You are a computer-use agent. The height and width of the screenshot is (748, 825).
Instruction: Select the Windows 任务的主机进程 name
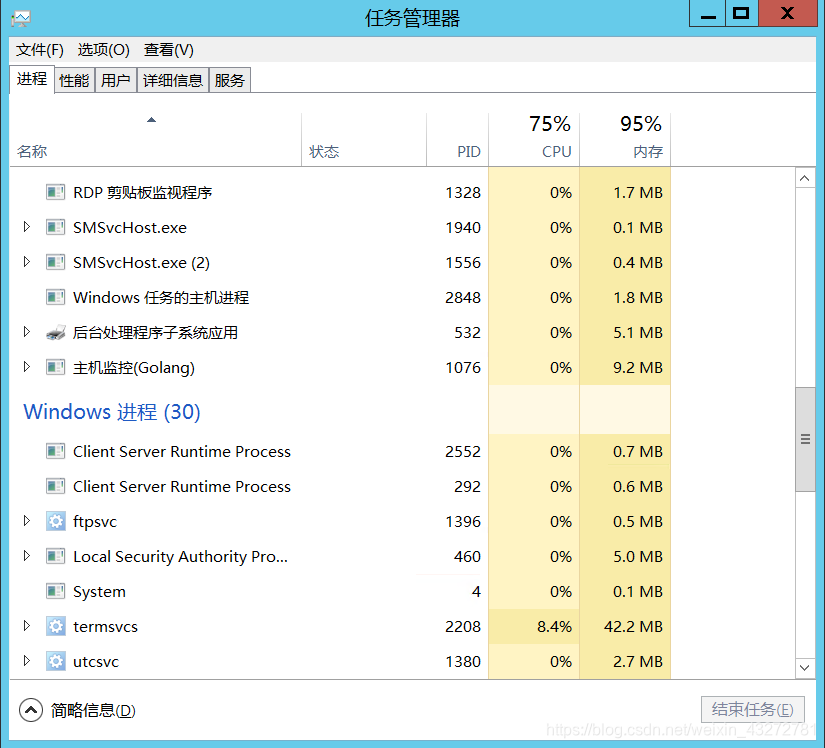161,298
